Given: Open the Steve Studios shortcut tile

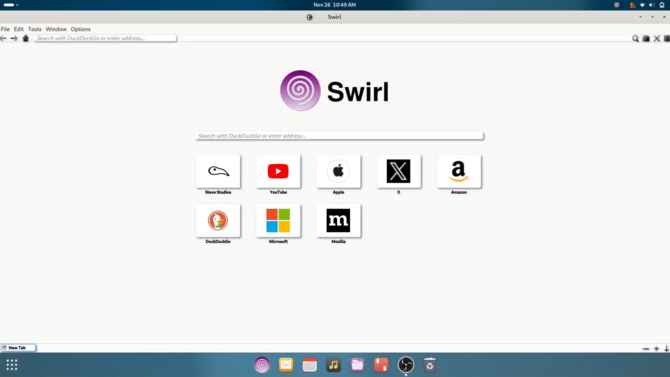Looking at the screenshot, I should click(x=218, y=171).
